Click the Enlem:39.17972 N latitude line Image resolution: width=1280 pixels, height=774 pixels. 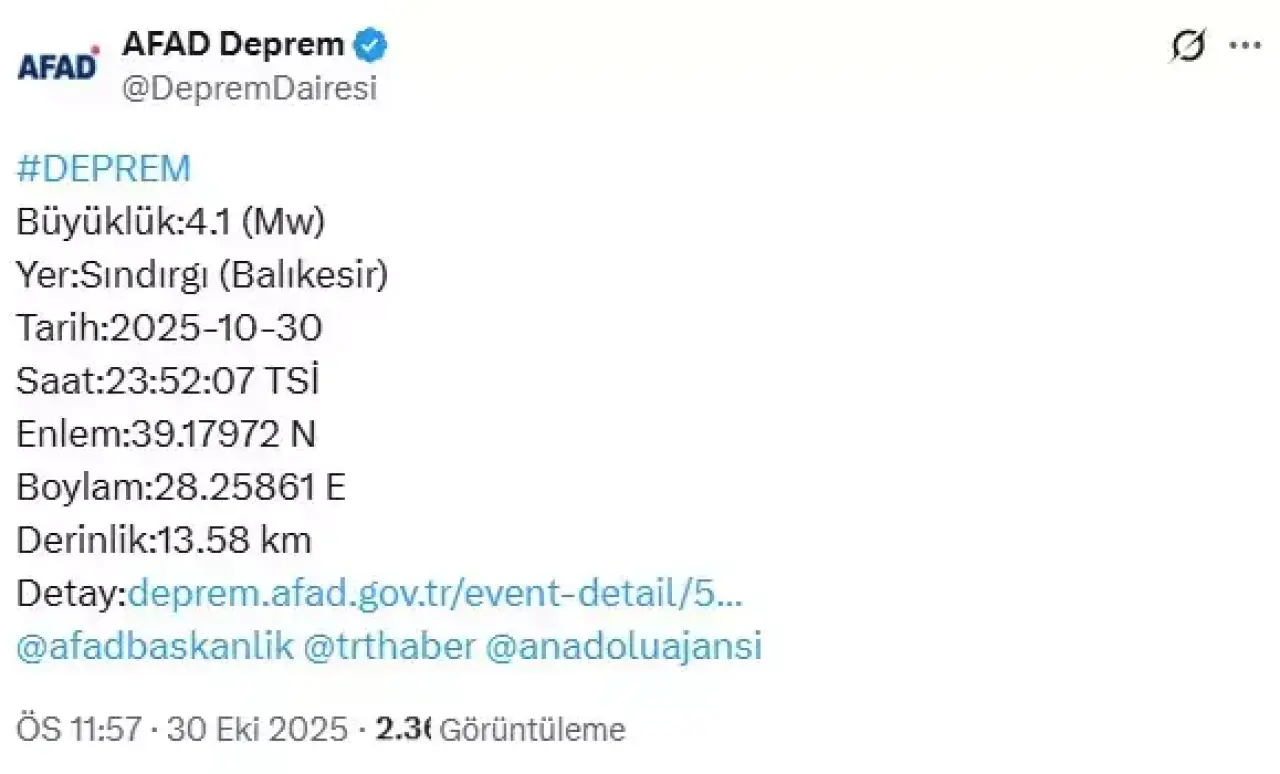pos(167,434)
